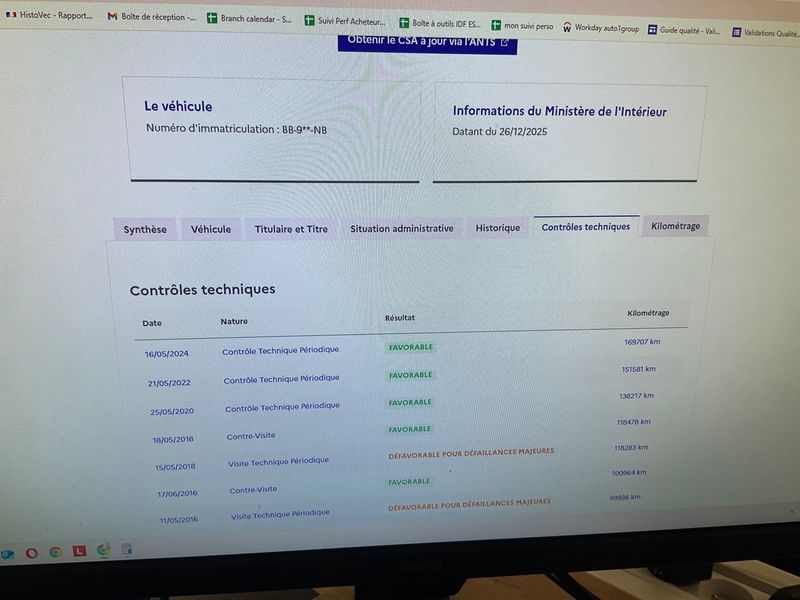
Task: Click the calculator-like taskbar icon
Action: click(x=127, y=549)
